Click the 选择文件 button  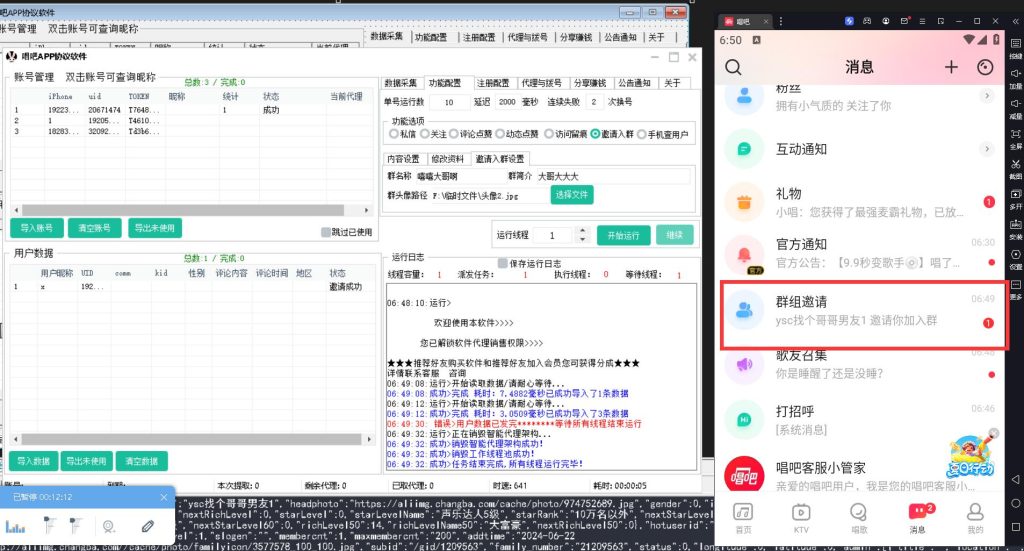[x=570, y=194]
